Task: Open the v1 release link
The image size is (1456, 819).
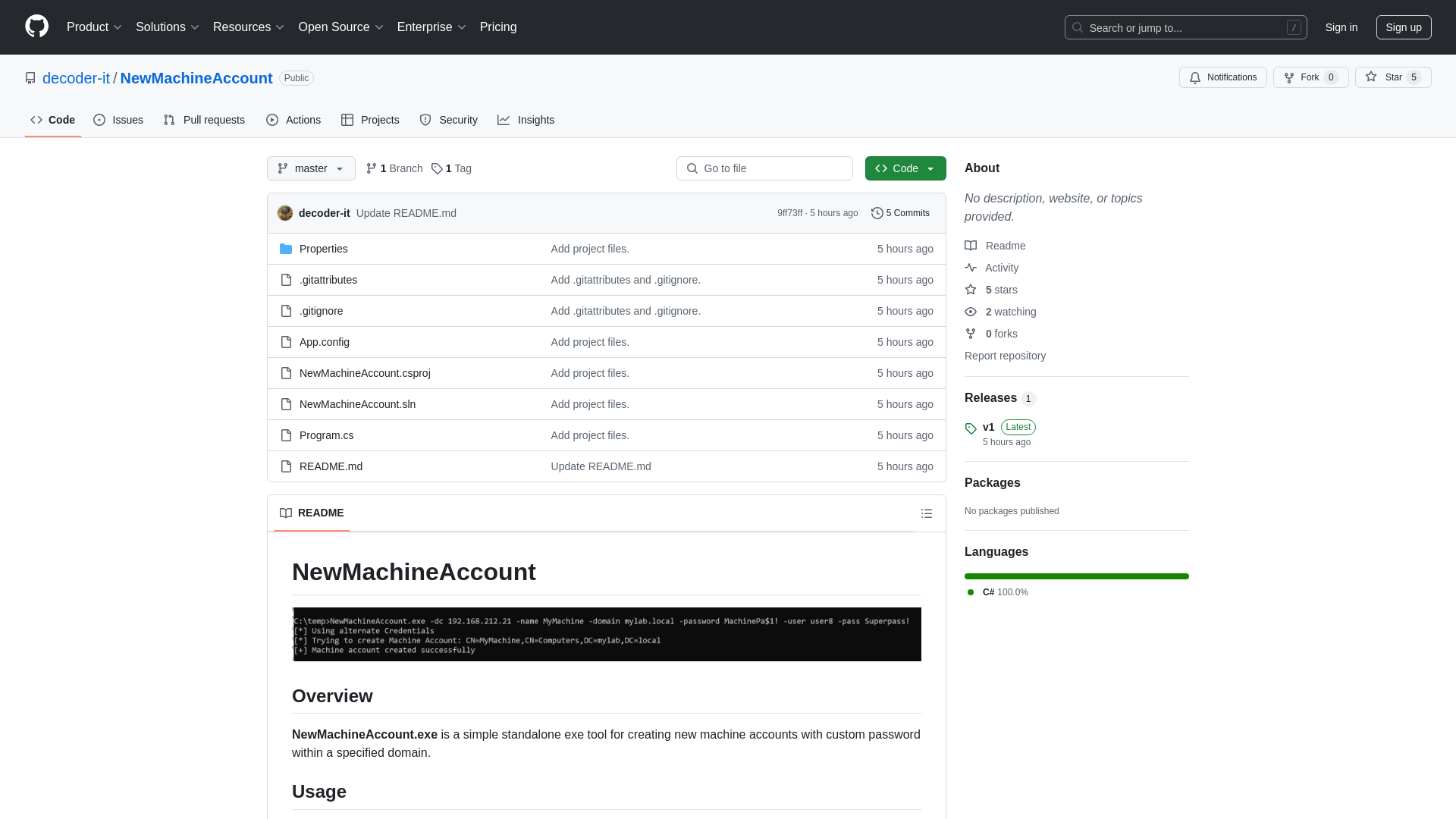Action: tap(988, 427)
